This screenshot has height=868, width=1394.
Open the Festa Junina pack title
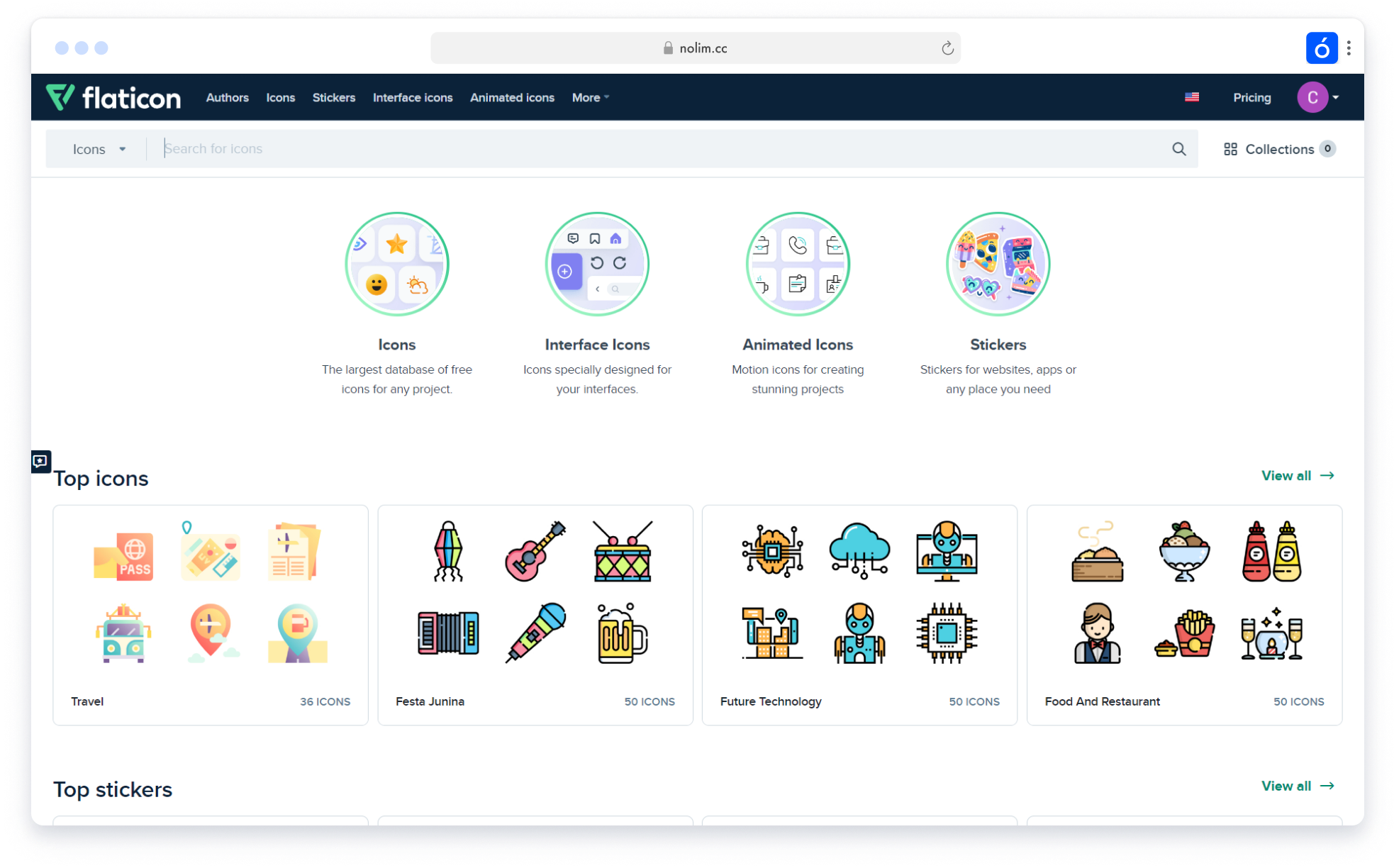[430, 701]
